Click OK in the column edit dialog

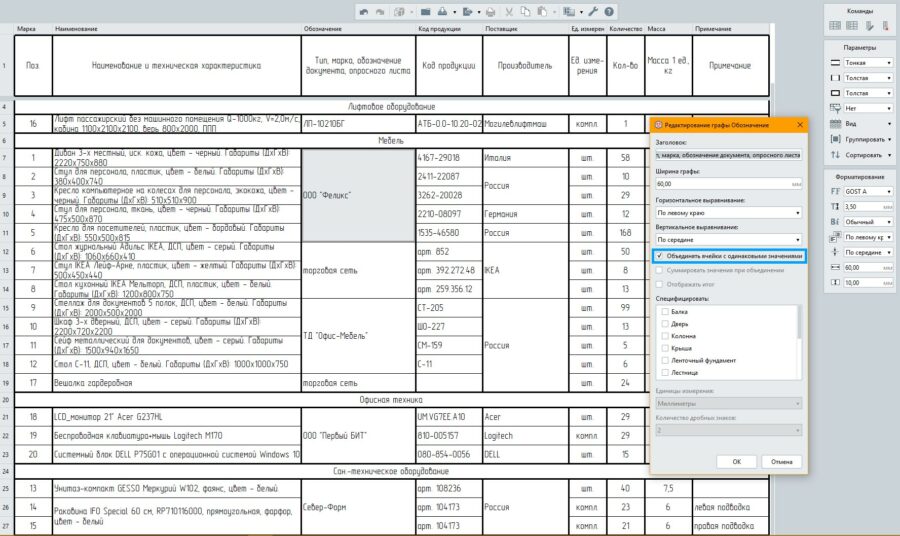pyautogui.click(x=736, y=461)
